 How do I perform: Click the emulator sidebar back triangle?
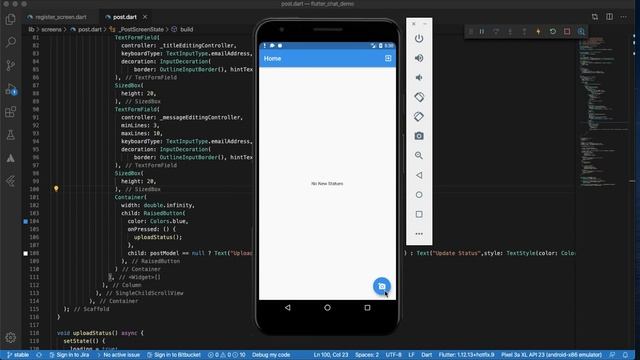[x=419, y=175]
